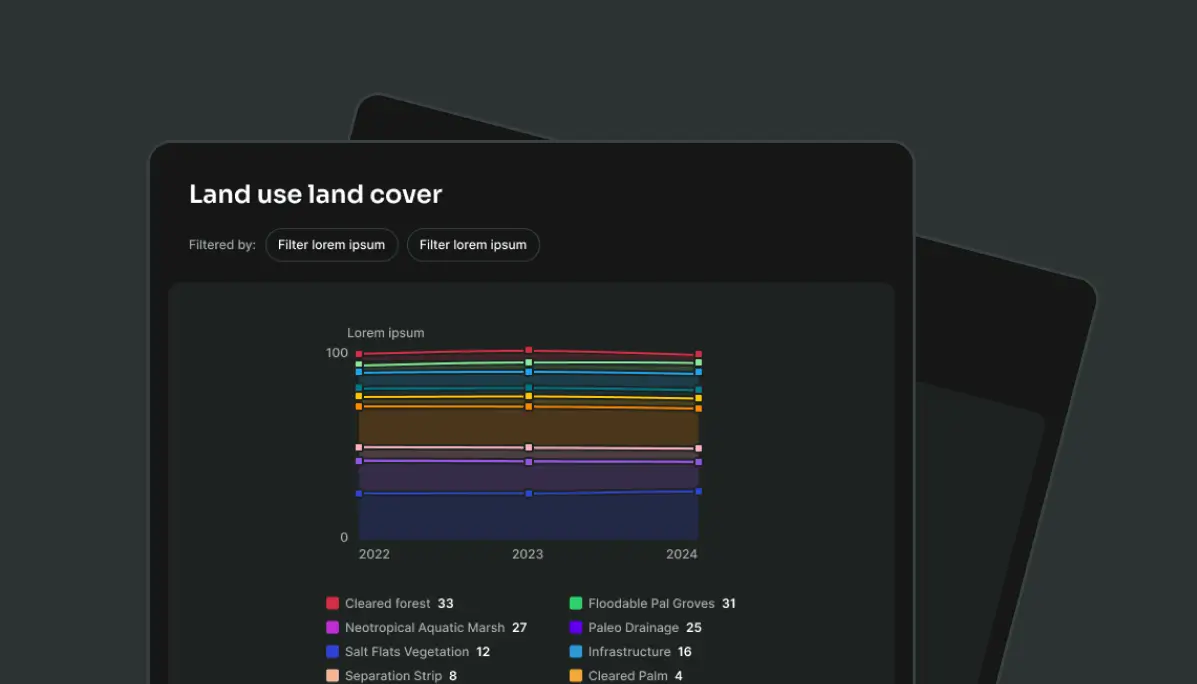1197x684 pixels.
Task: Toggle the green Floodable Pal Groves swatch
Action: pos(576,603)
